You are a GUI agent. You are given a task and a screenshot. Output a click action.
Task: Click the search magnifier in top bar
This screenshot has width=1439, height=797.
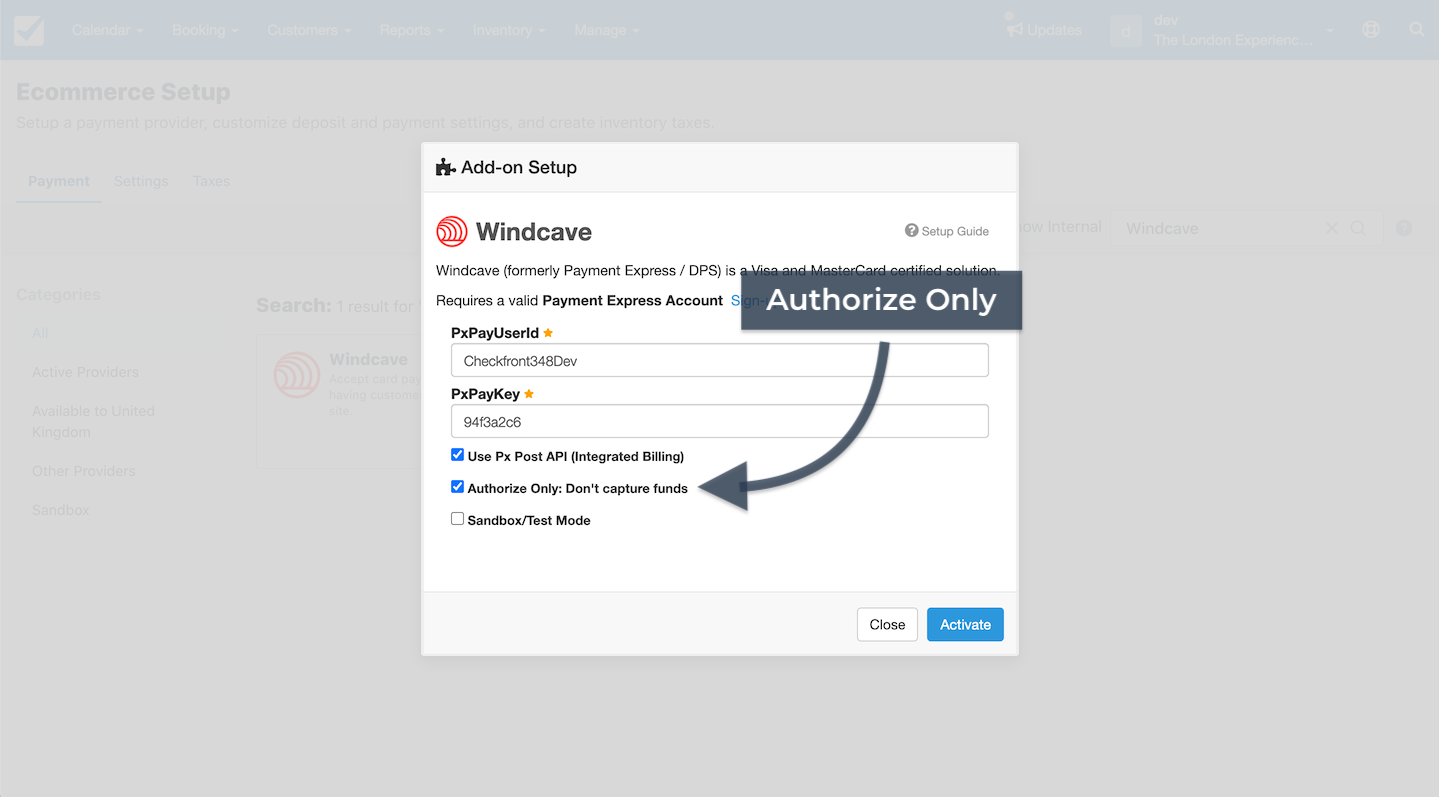tap(1417, 30)
